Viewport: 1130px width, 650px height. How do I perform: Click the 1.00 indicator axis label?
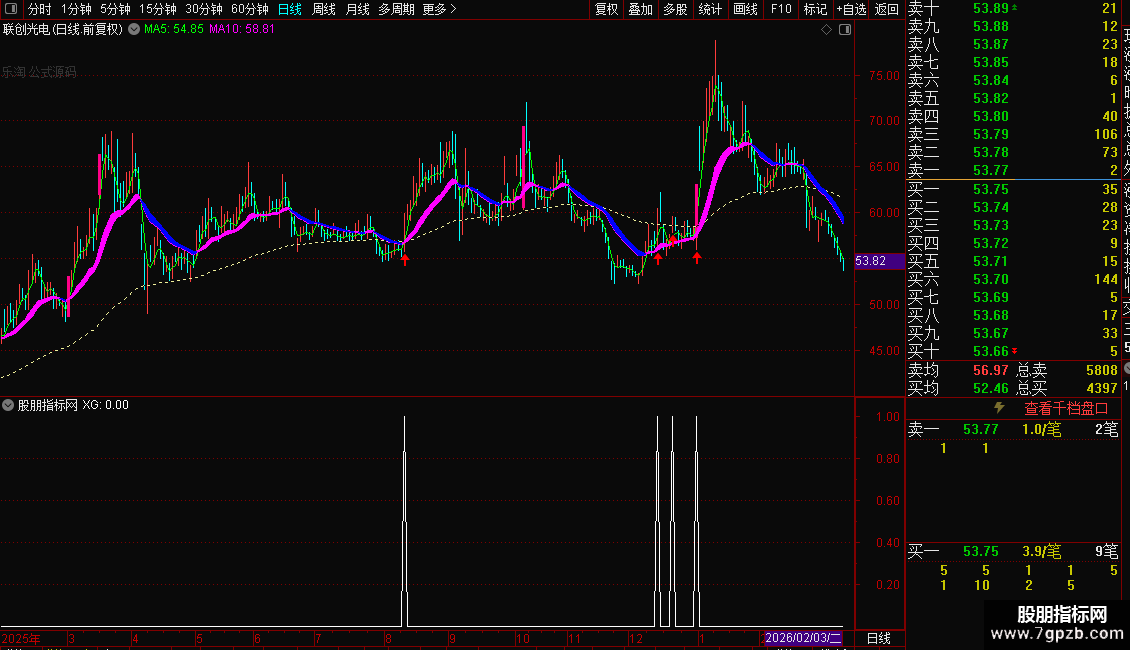[888, 417]
